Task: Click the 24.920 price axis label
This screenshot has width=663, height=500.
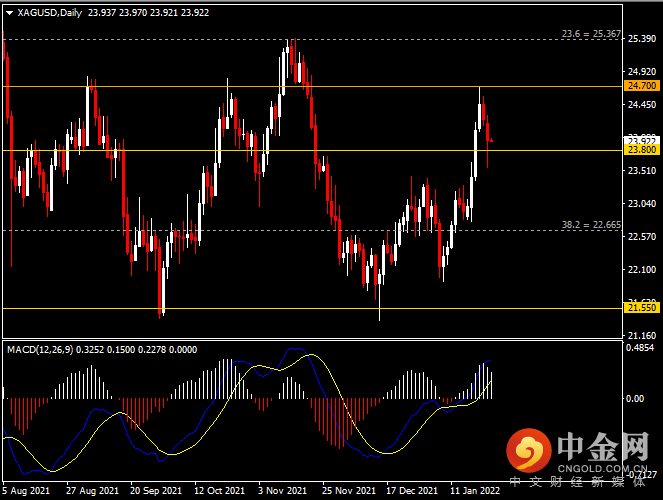Action: pyautogui.click(x=642, y=71)
